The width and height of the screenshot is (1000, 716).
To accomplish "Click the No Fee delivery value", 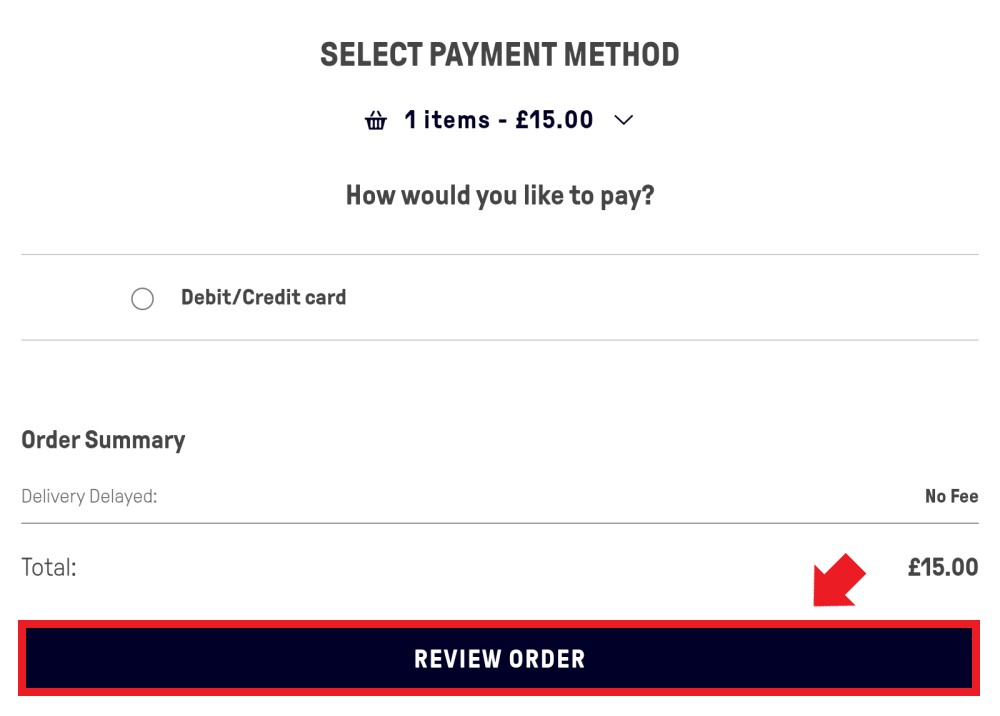I will coord(952,496).
